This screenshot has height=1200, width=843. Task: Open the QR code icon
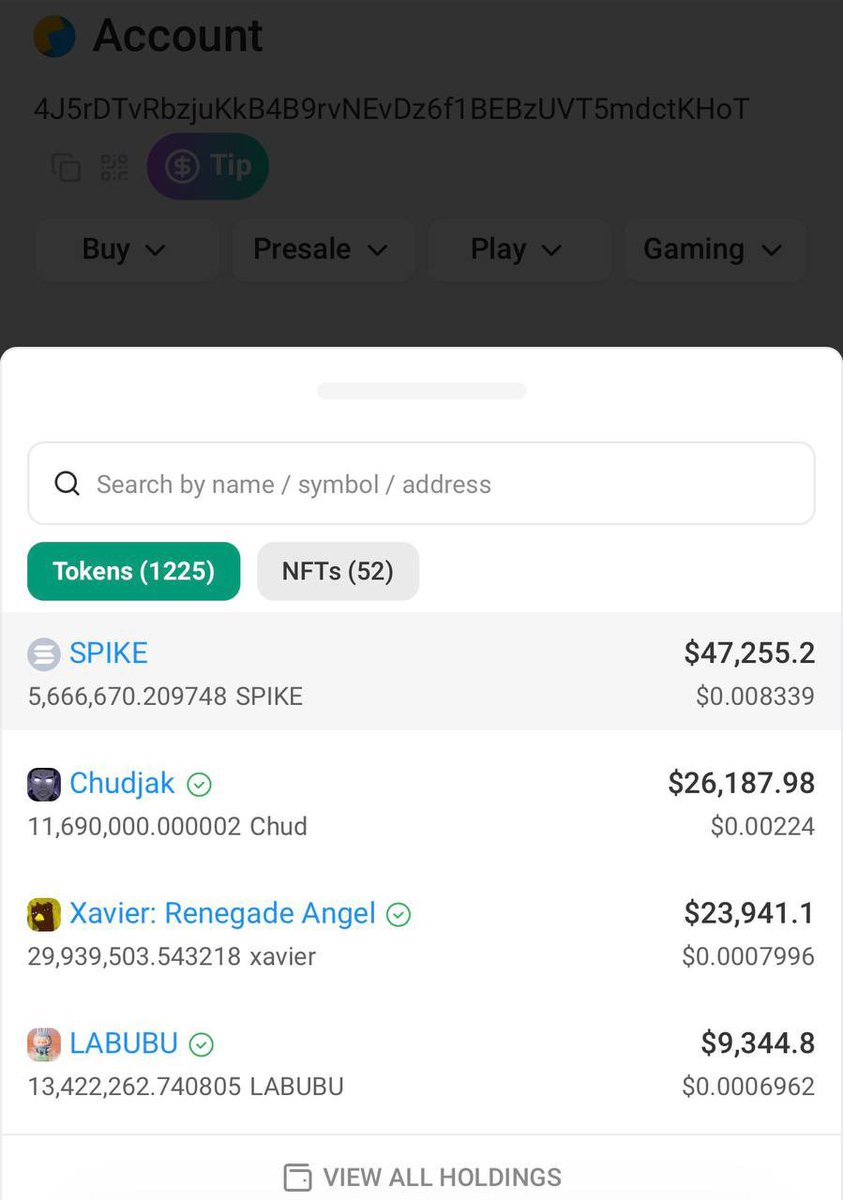[114, 167]
